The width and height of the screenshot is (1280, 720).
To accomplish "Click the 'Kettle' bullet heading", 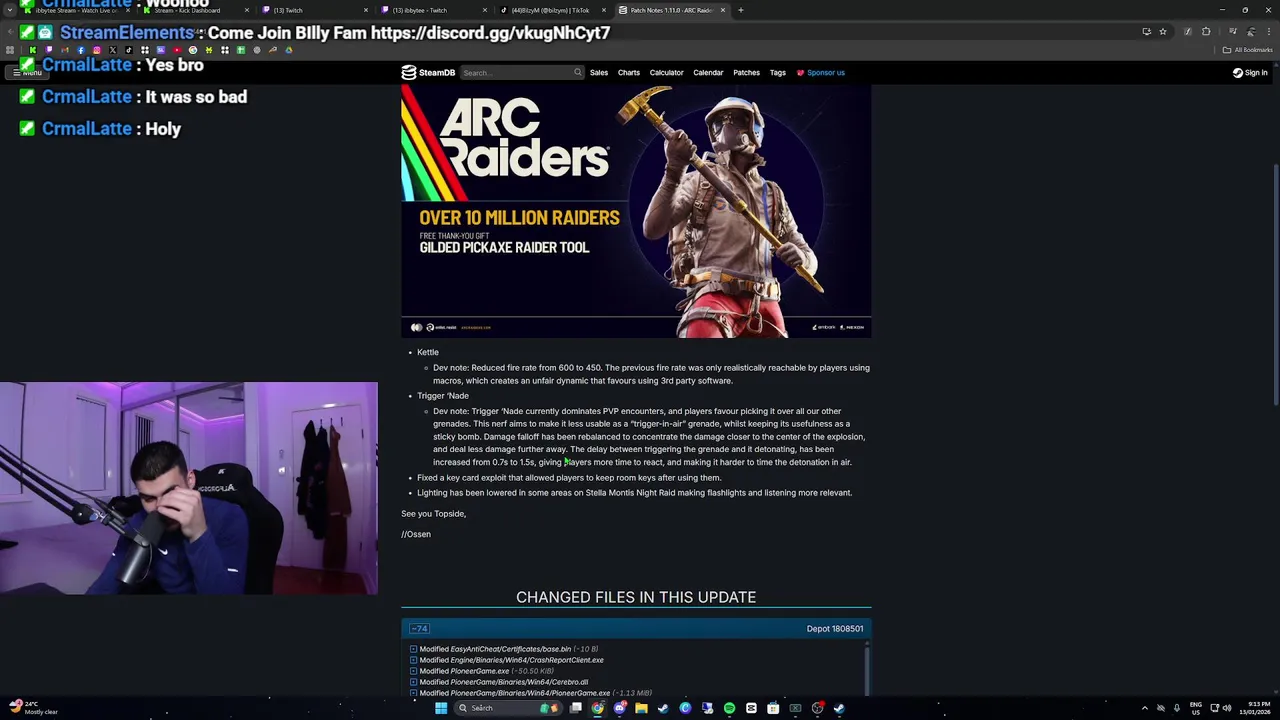I will point(428,352).
